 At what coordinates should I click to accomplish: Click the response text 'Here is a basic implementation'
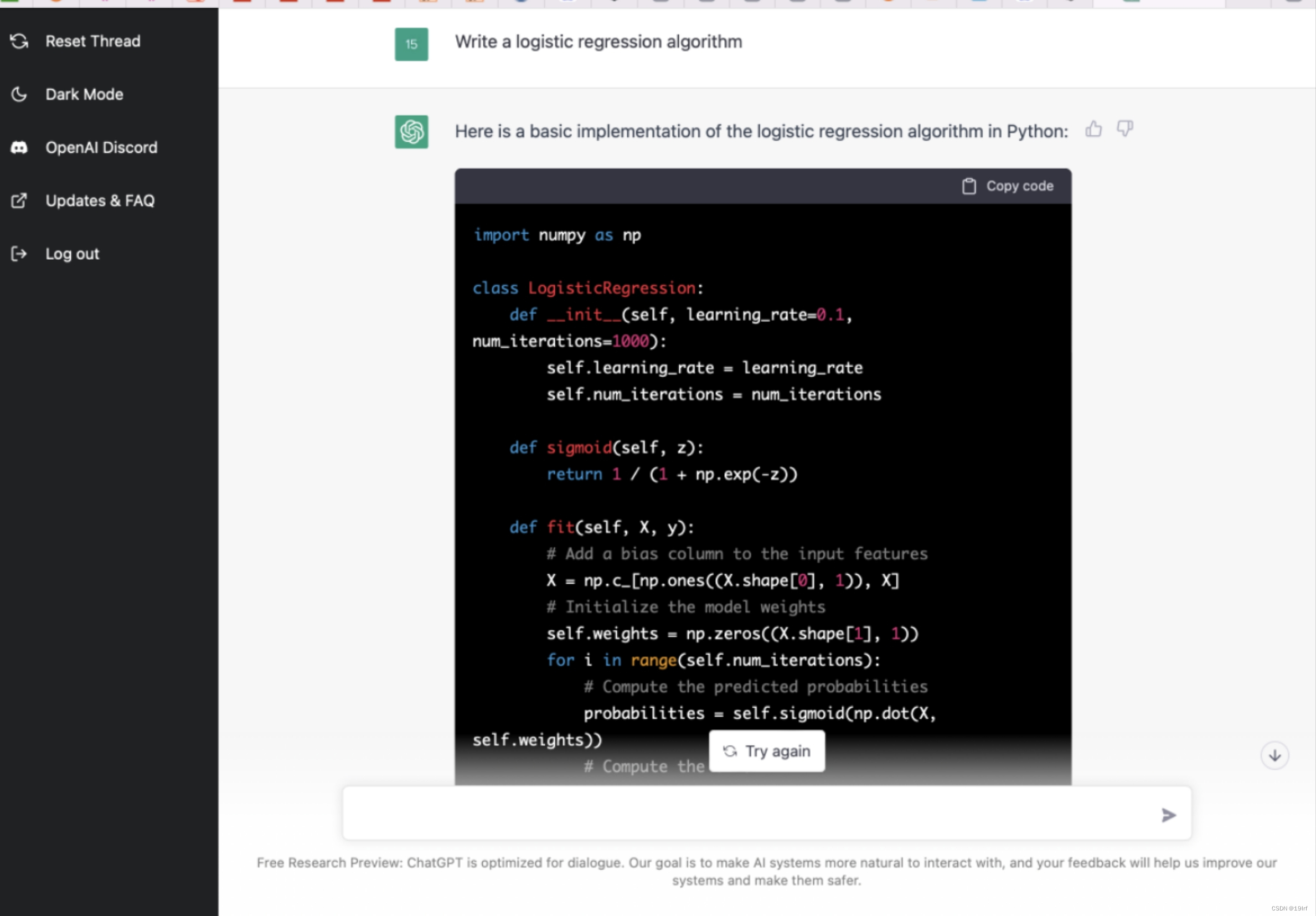pos(761,131)
